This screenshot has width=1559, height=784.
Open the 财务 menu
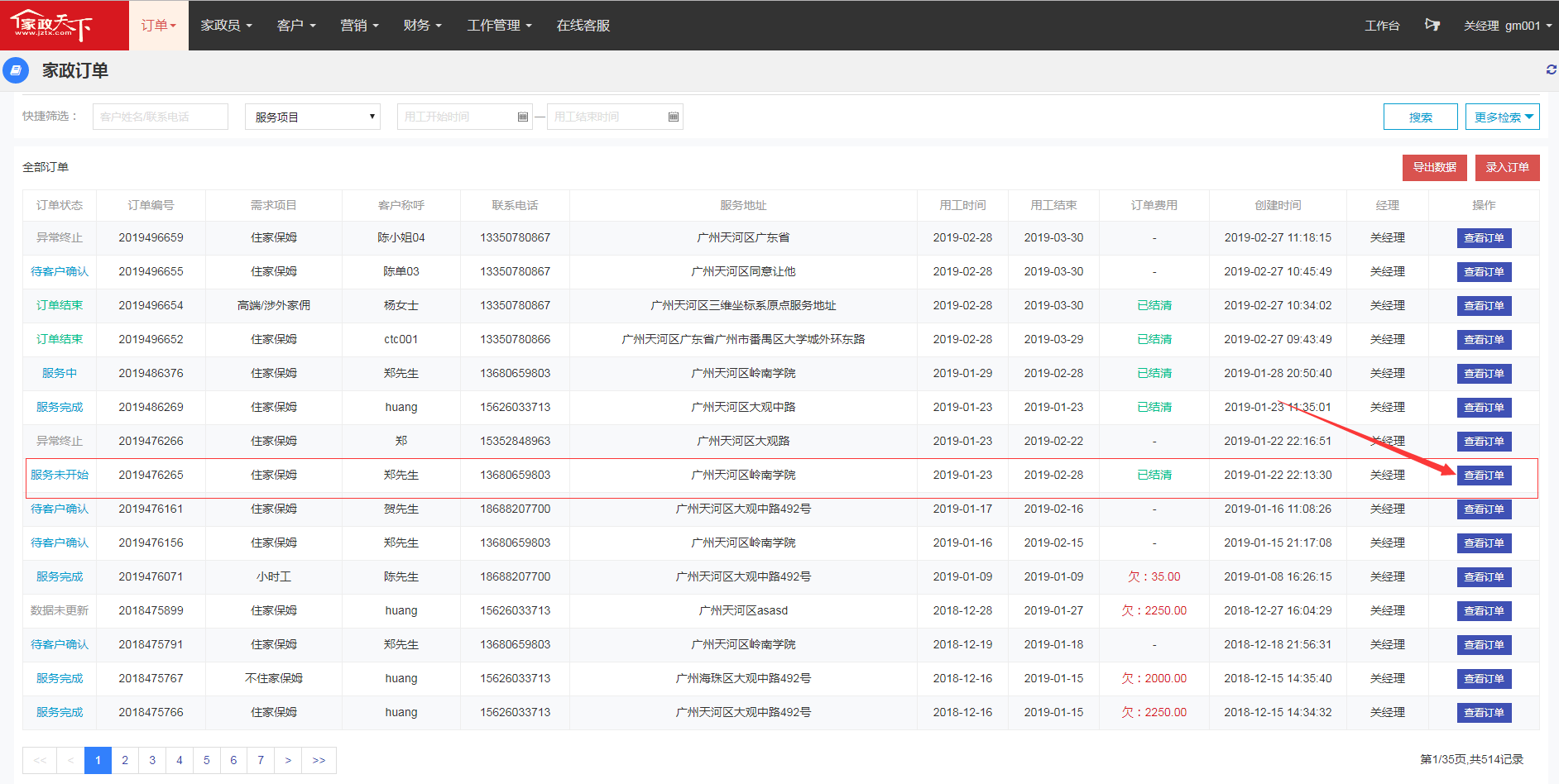click(x=423, y=26)
